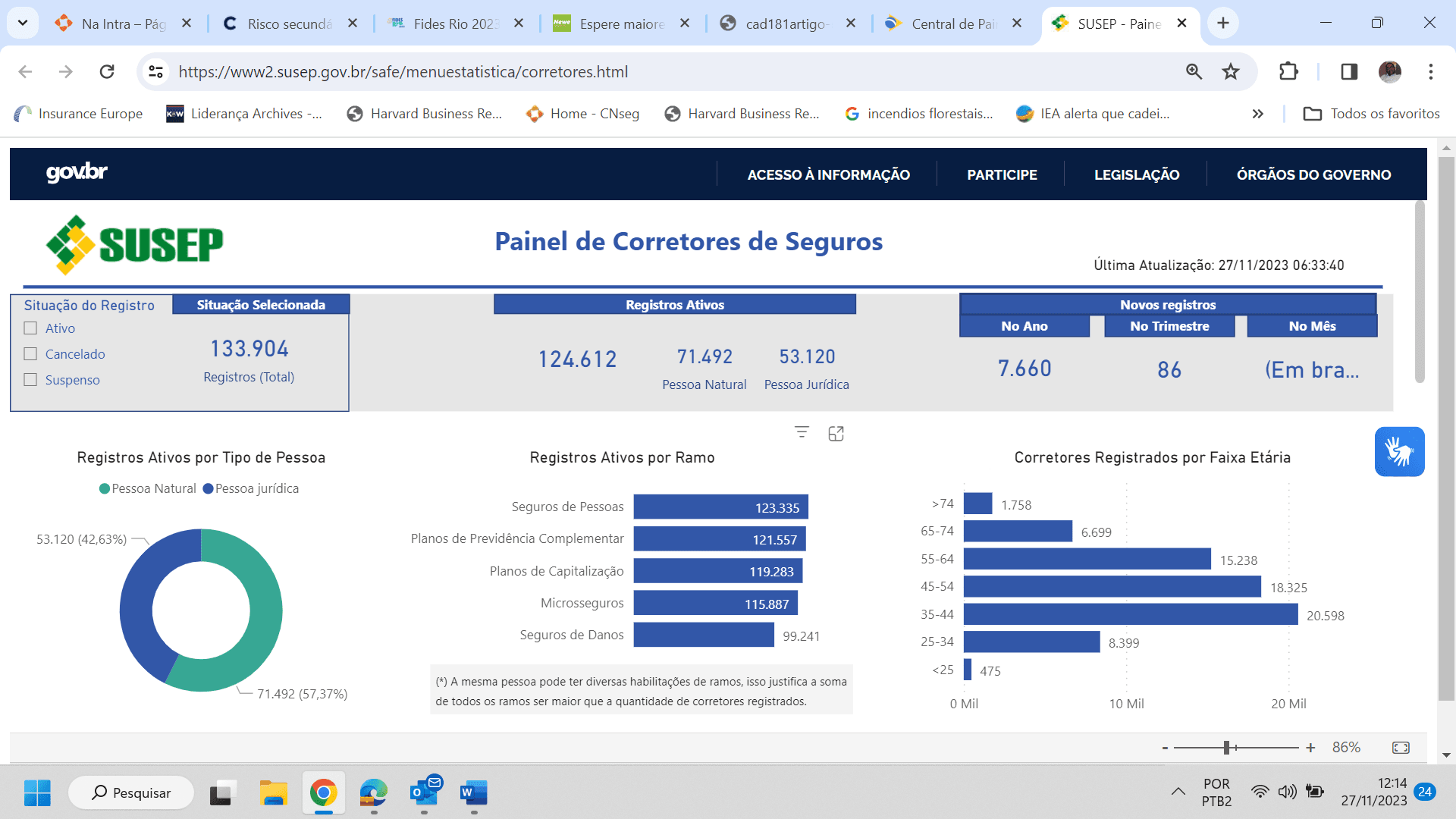Toggle the browser side panel icon
Screen dimensions: 1456x819
coord(1349,71)
